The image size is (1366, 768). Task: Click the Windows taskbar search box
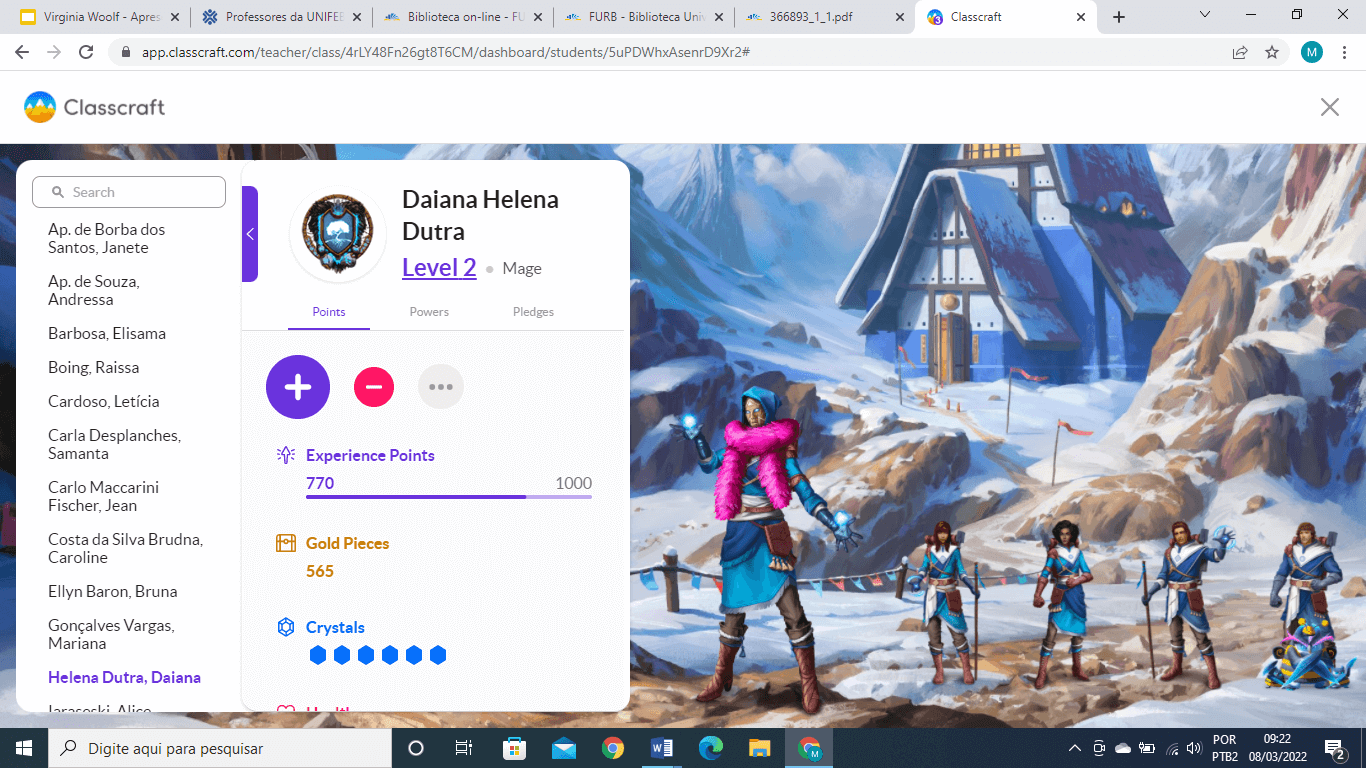pos(220,748)
